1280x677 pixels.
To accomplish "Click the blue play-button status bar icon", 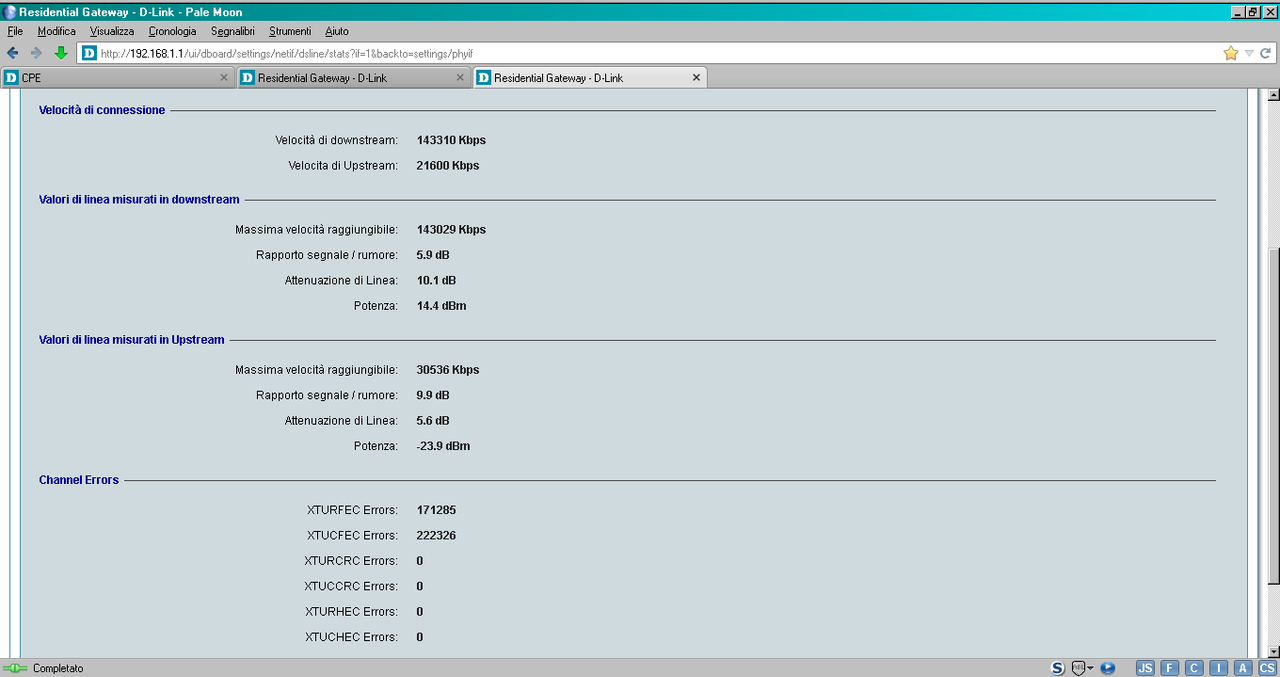I will point(1108,667).
